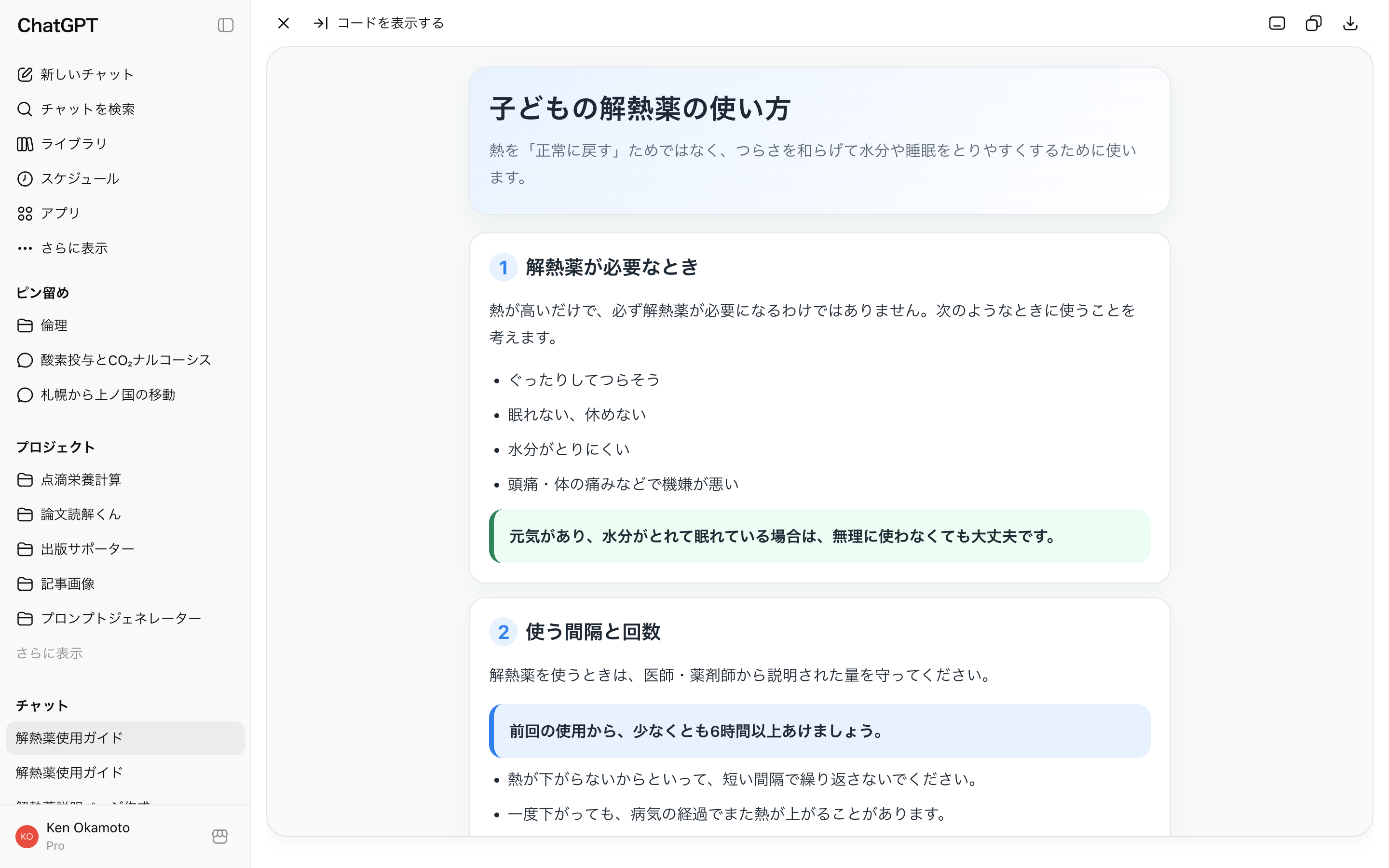Viewport: 1389px width, 868px height.
Task: Click the download icon at top right
Action: 1350,23
